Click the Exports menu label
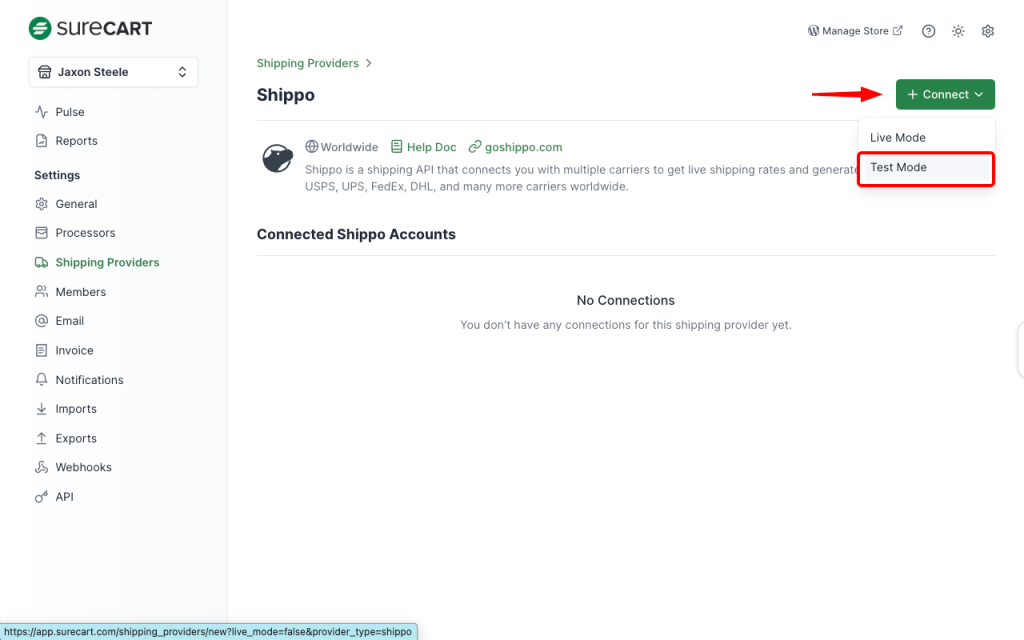 (76, 438)
